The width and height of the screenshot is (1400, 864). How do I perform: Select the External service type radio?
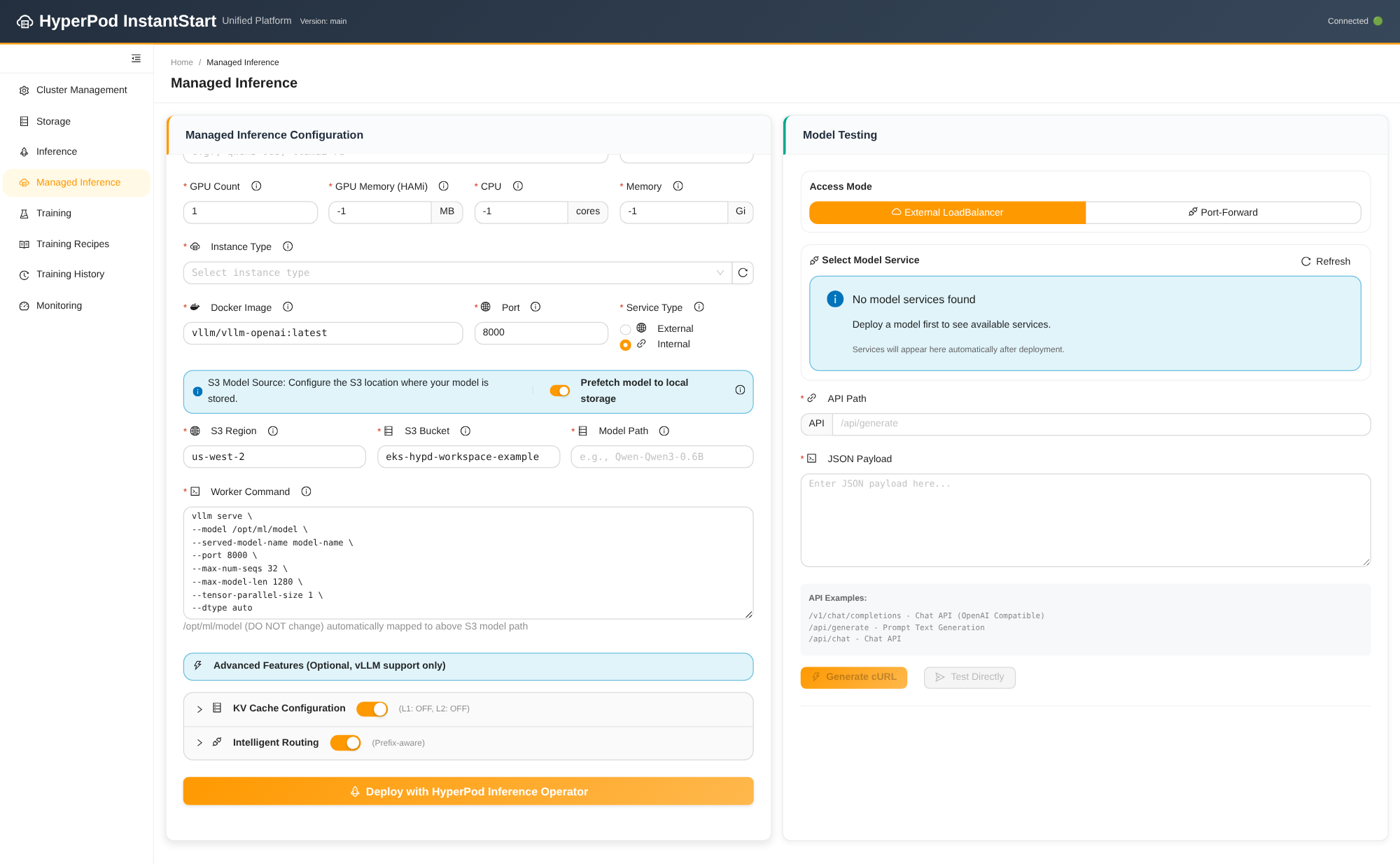click(x=625, y=329)
